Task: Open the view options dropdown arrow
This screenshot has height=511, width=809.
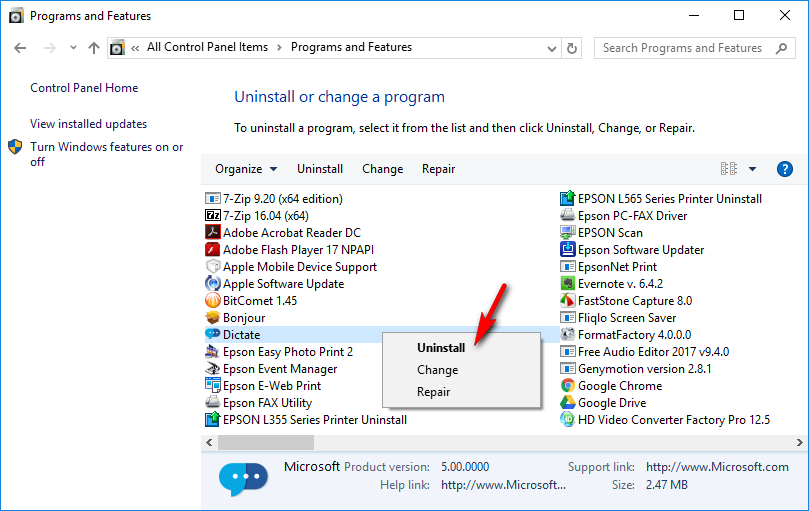Action: [x=752, y=169]
